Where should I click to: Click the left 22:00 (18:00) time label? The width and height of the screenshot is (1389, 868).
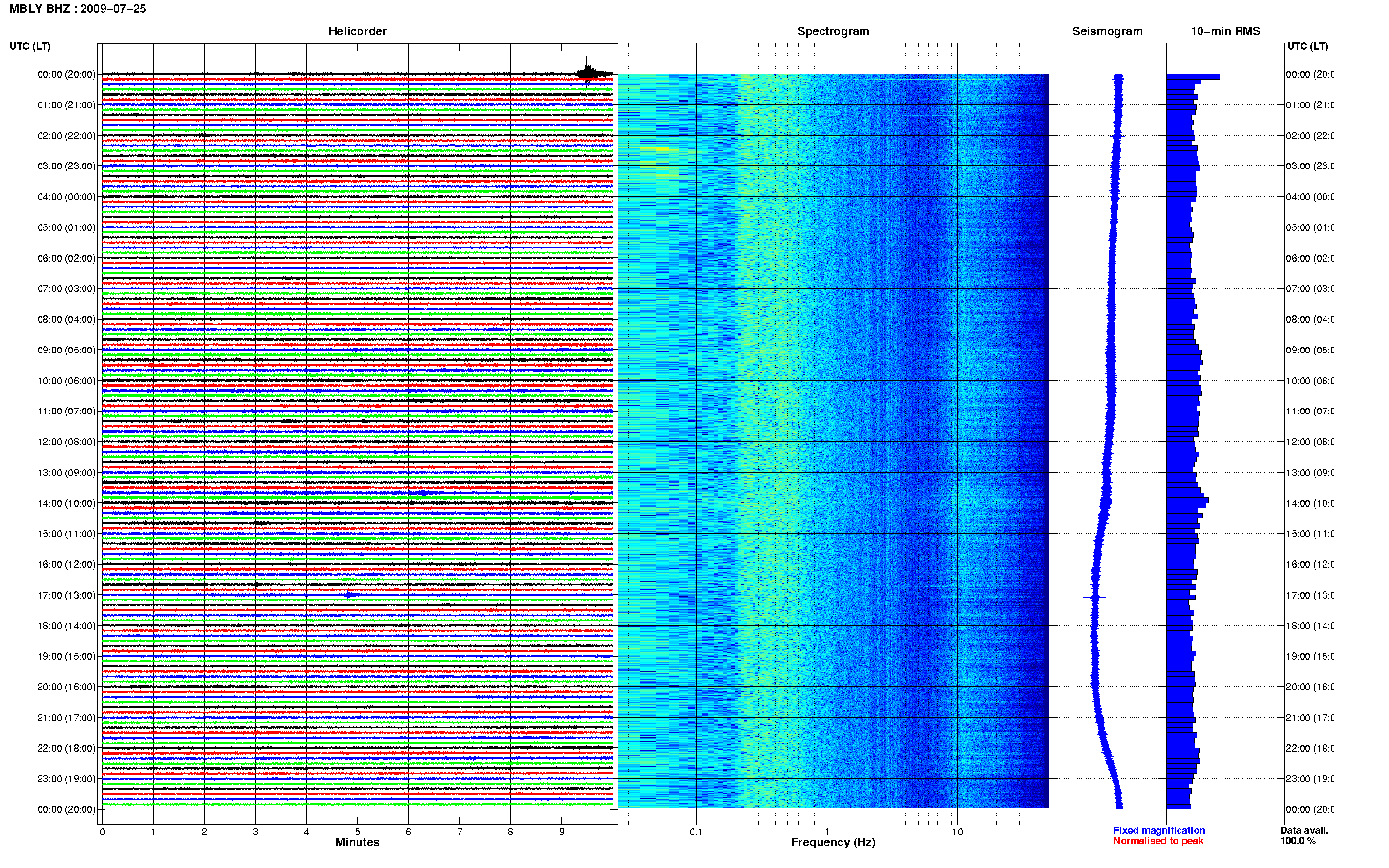point(66,748)
